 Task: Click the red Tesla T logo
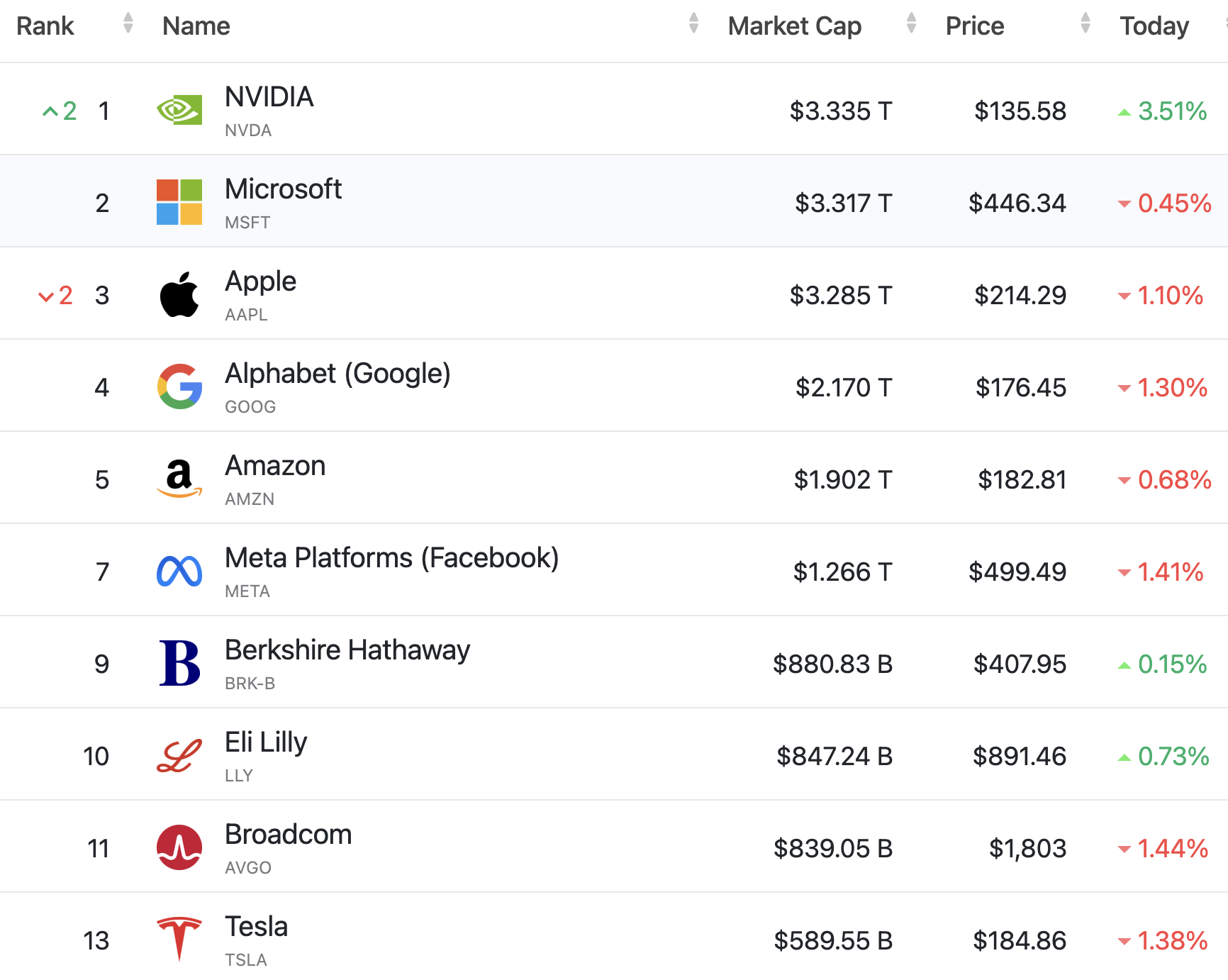[x=179, y=939]
